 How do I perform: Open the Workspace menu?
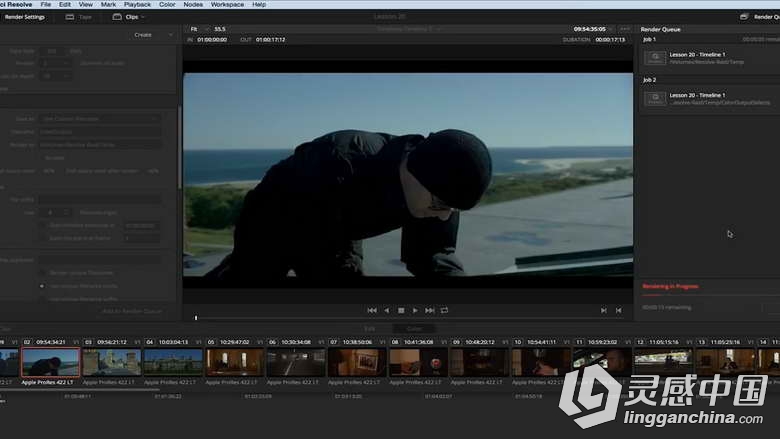click(227, 4)
